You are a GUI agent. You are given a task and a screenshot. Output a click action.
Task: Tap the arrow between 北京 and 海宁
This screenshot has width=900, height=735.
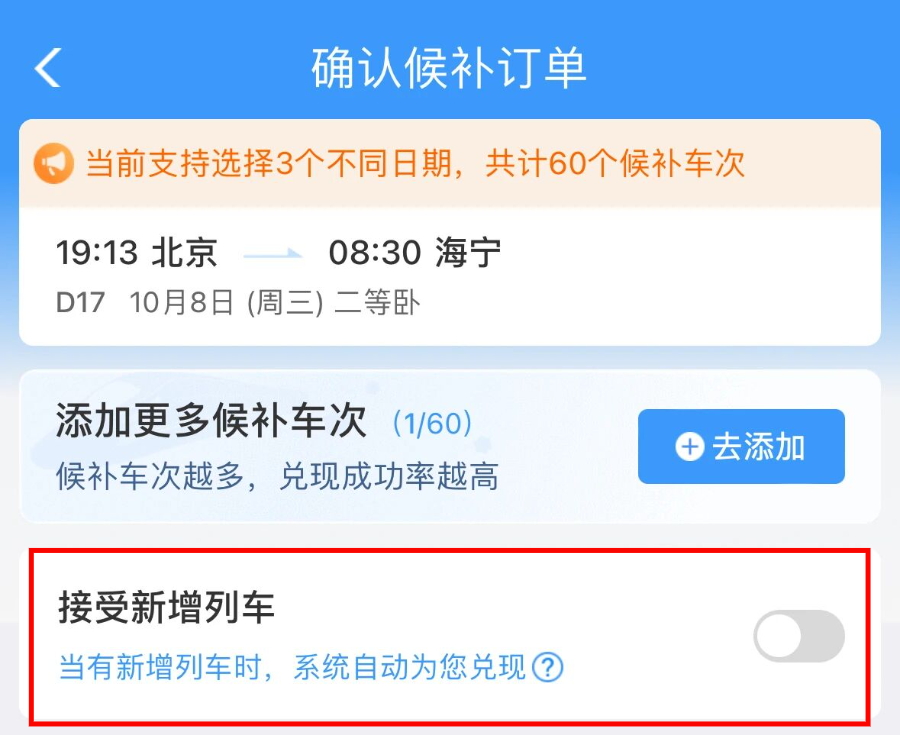click(273, 255)
